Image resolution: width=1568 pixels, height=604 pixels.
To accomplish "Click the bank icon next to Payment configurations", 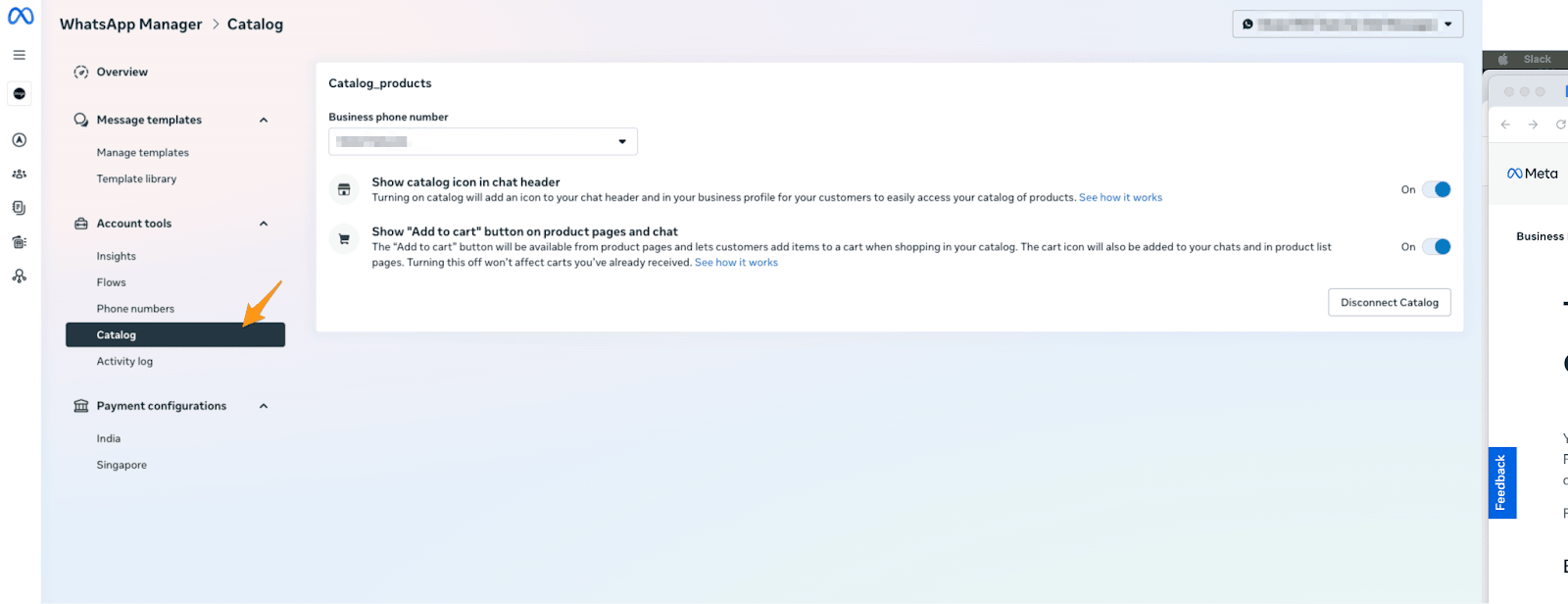I will click(x=80, y=405).
